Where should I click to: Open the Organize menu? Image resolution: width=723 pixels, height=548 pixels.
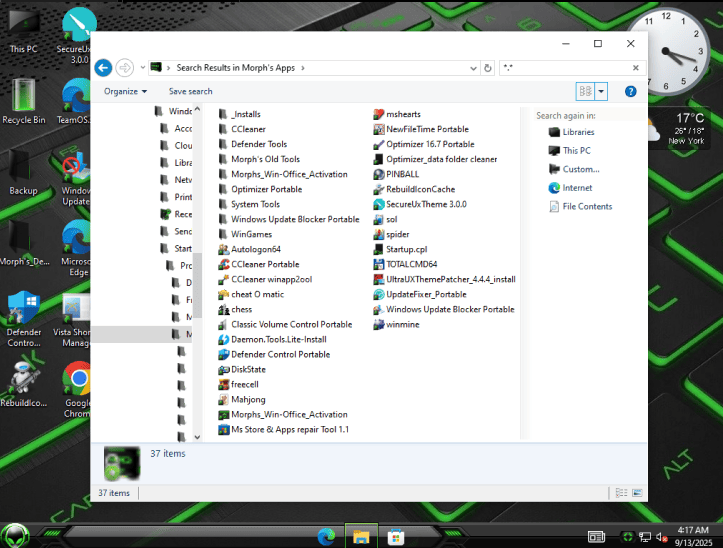tap(124, 91)
